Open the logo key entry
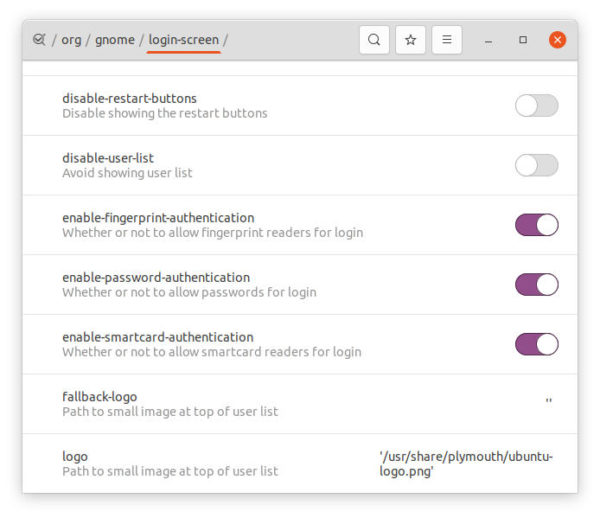The image size is (600, 518). coord(300,464)
